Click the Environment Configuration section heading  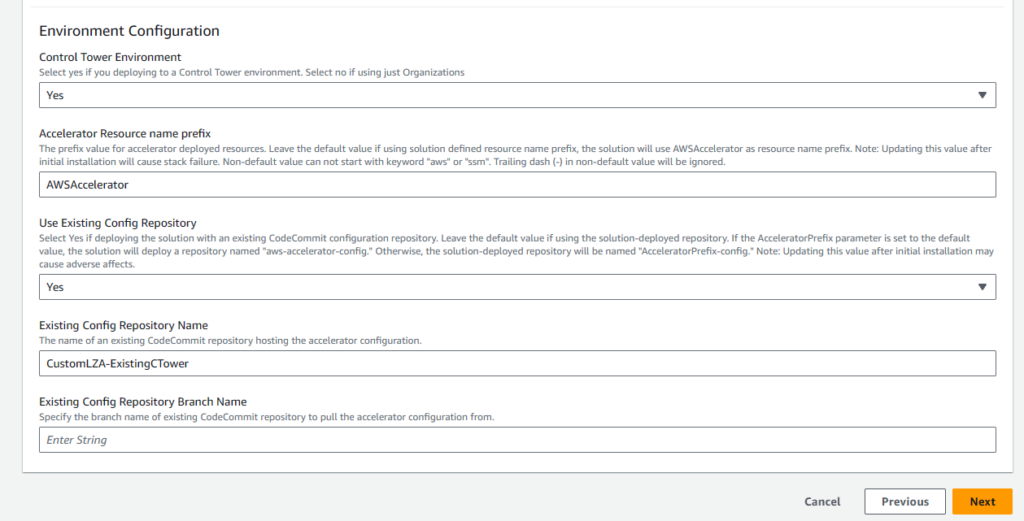click(129, 31)
